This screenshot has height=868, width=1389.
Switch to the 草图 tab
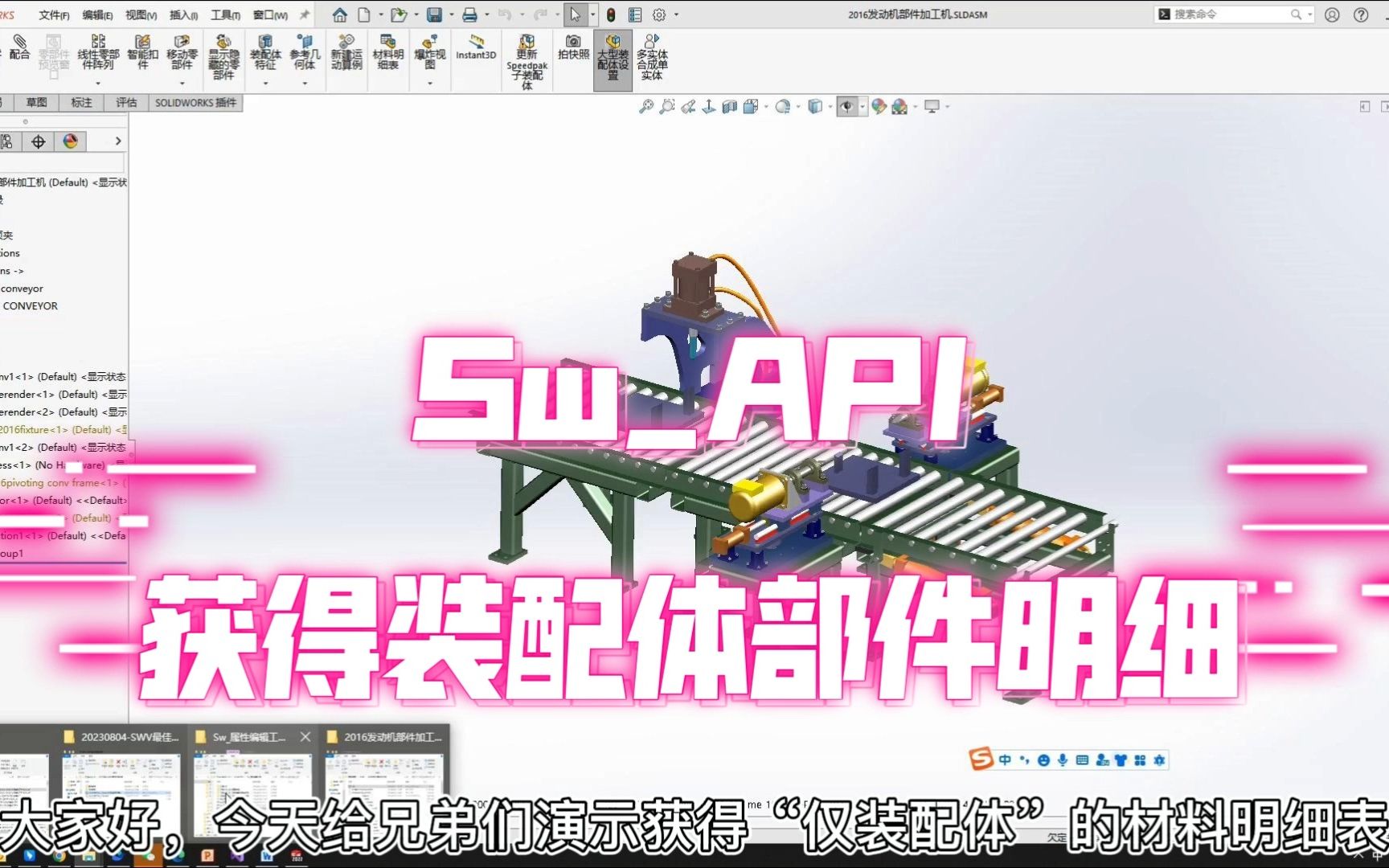click(36, 102)
